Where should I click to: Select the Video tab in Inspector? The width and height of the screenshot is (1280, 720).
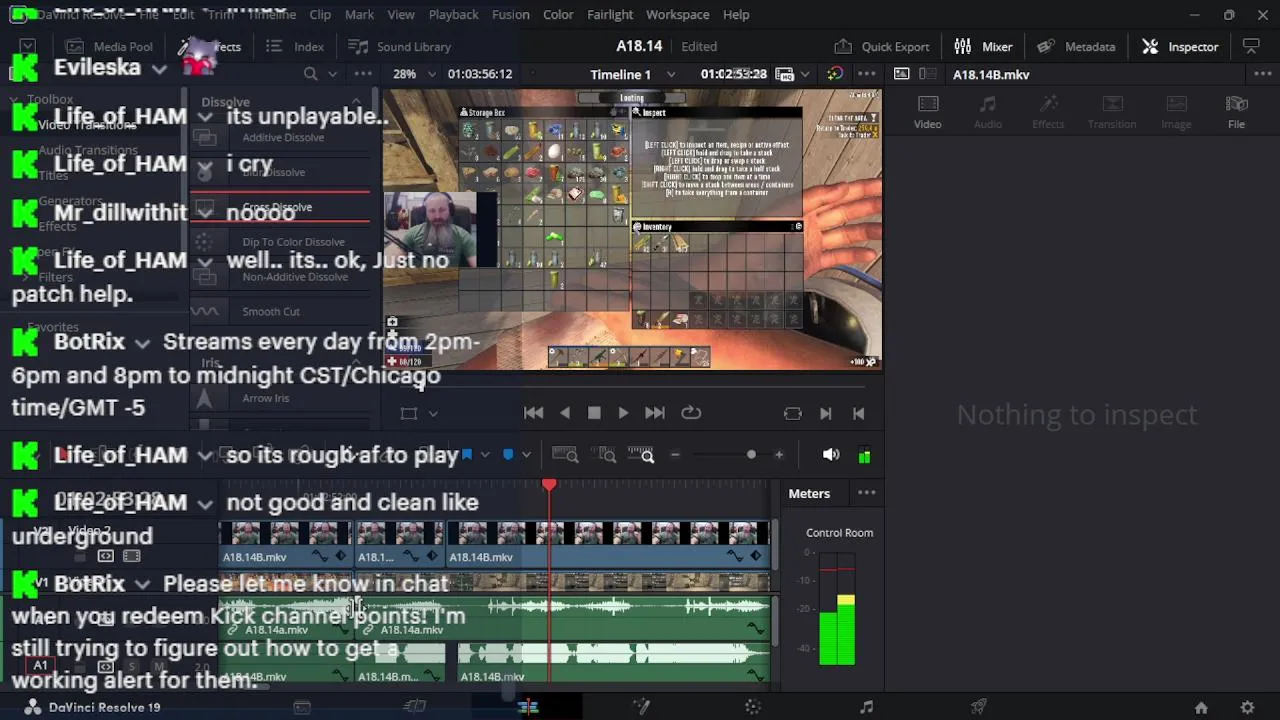coord(927,112)
